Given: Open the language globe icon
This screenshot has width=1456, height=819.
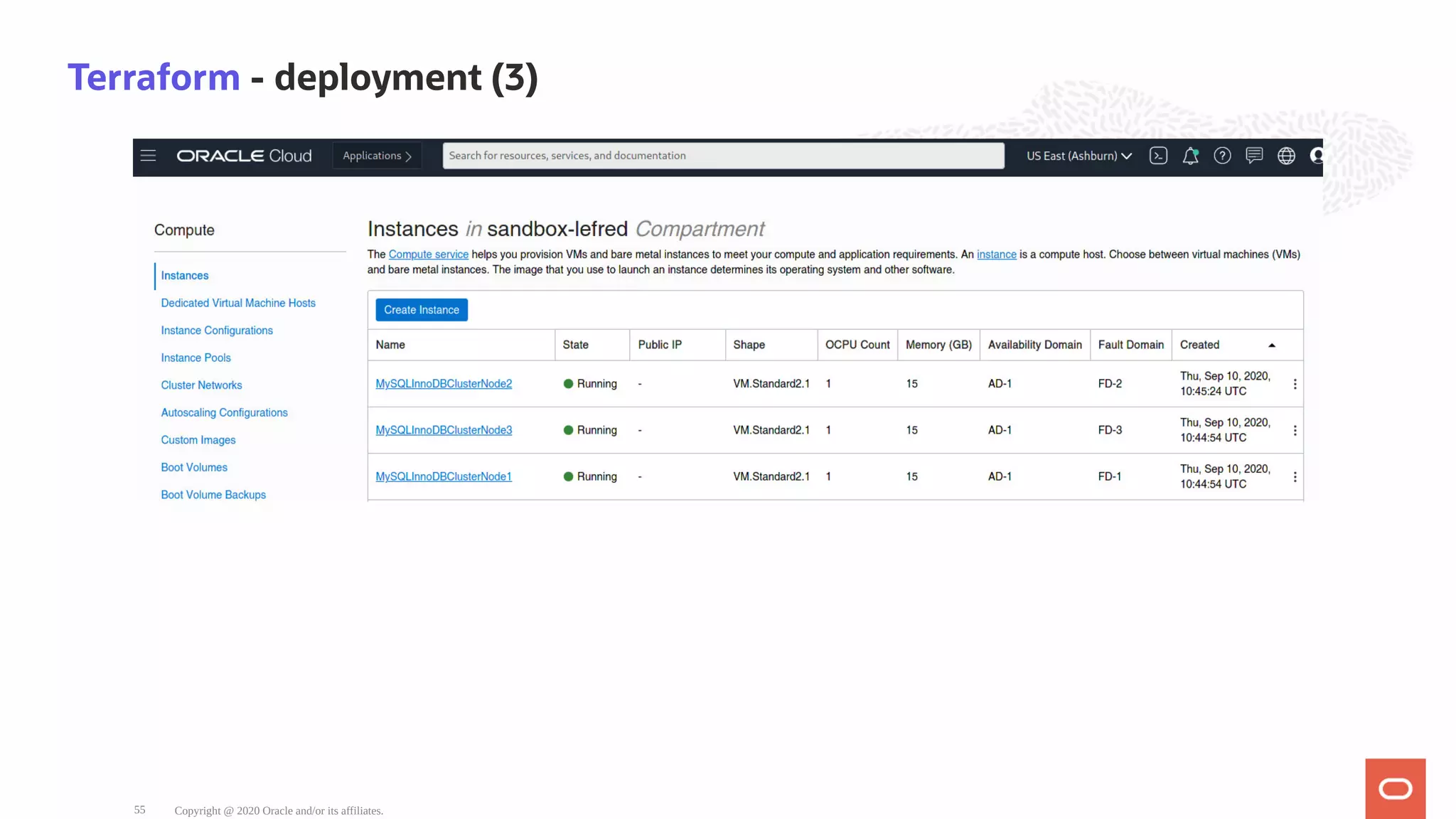Looking at the screenshot, I should (1286, 156).
